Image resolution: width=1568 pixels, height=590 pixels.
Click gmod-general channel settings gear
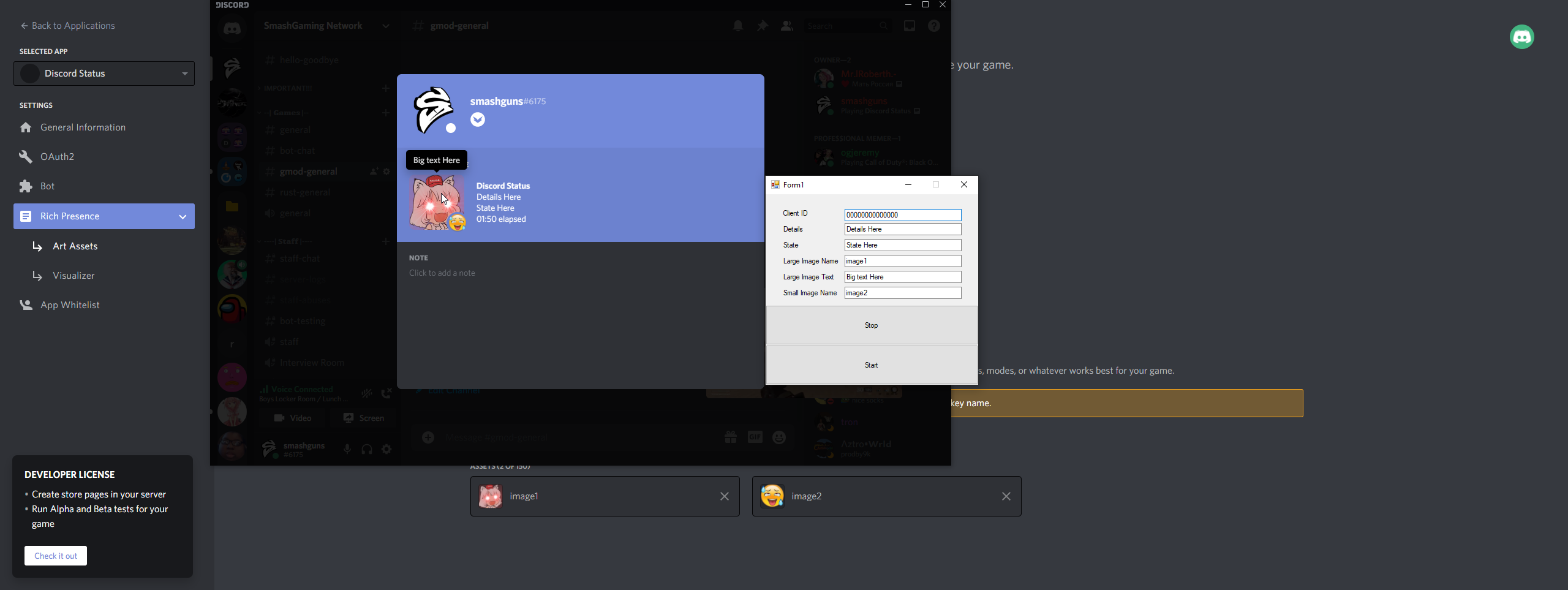click(x=386, y=172)
